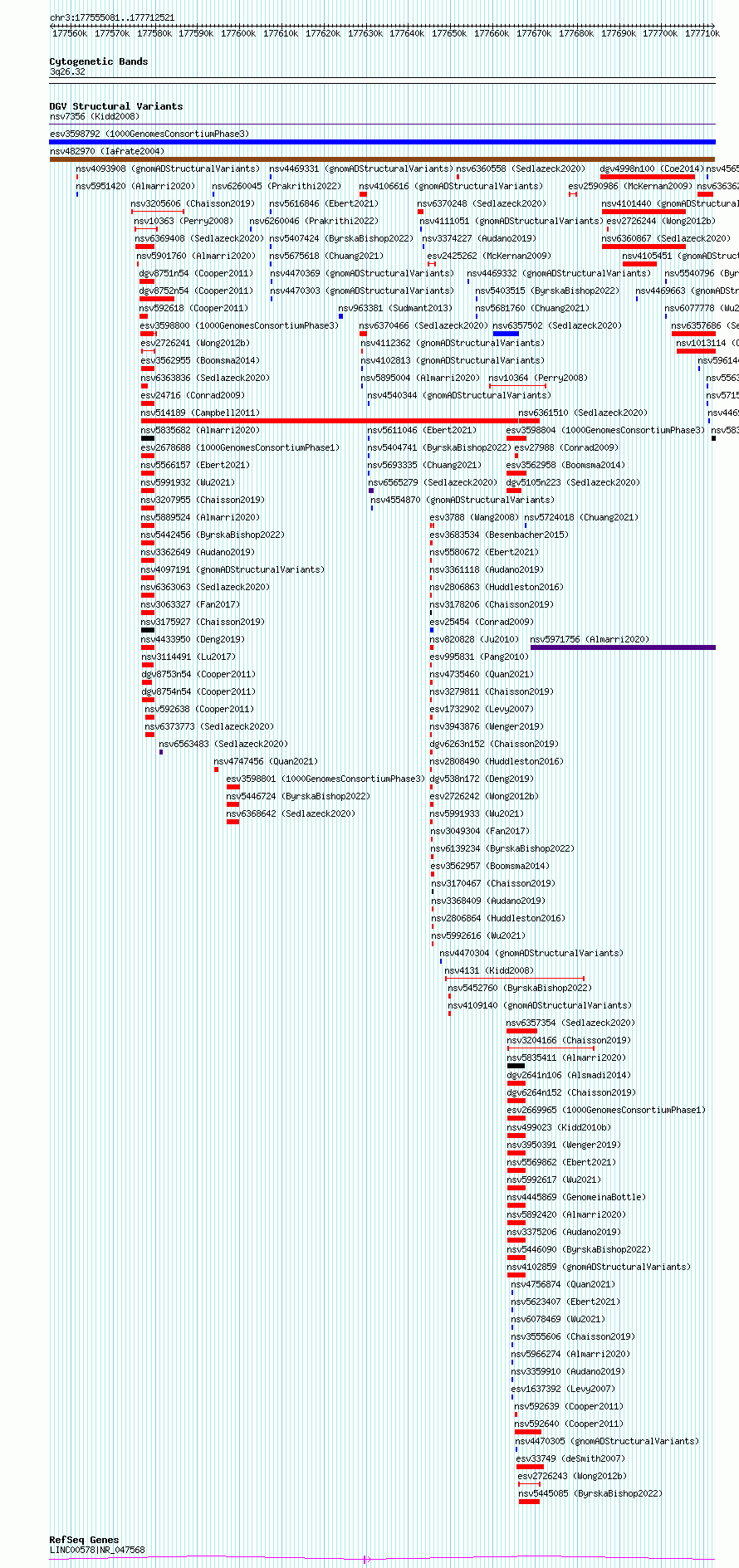The height and width of the screenshot is (1568, 739).
Task: Open esv995831 (Pang2010) label
Action: click(479, 657)
